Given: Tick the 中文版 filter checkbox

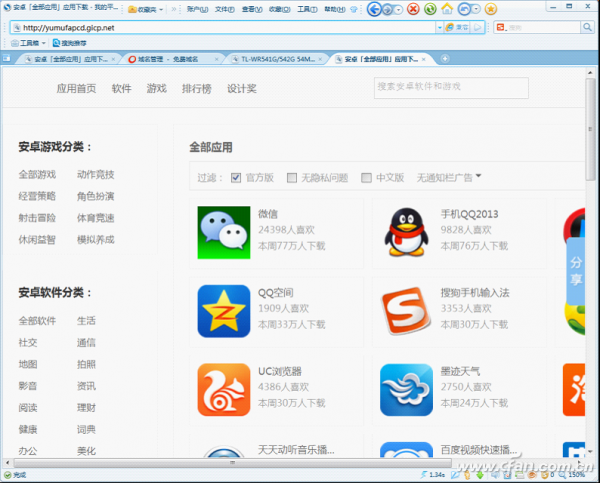Looking at the screenshot, I should 367,178.
